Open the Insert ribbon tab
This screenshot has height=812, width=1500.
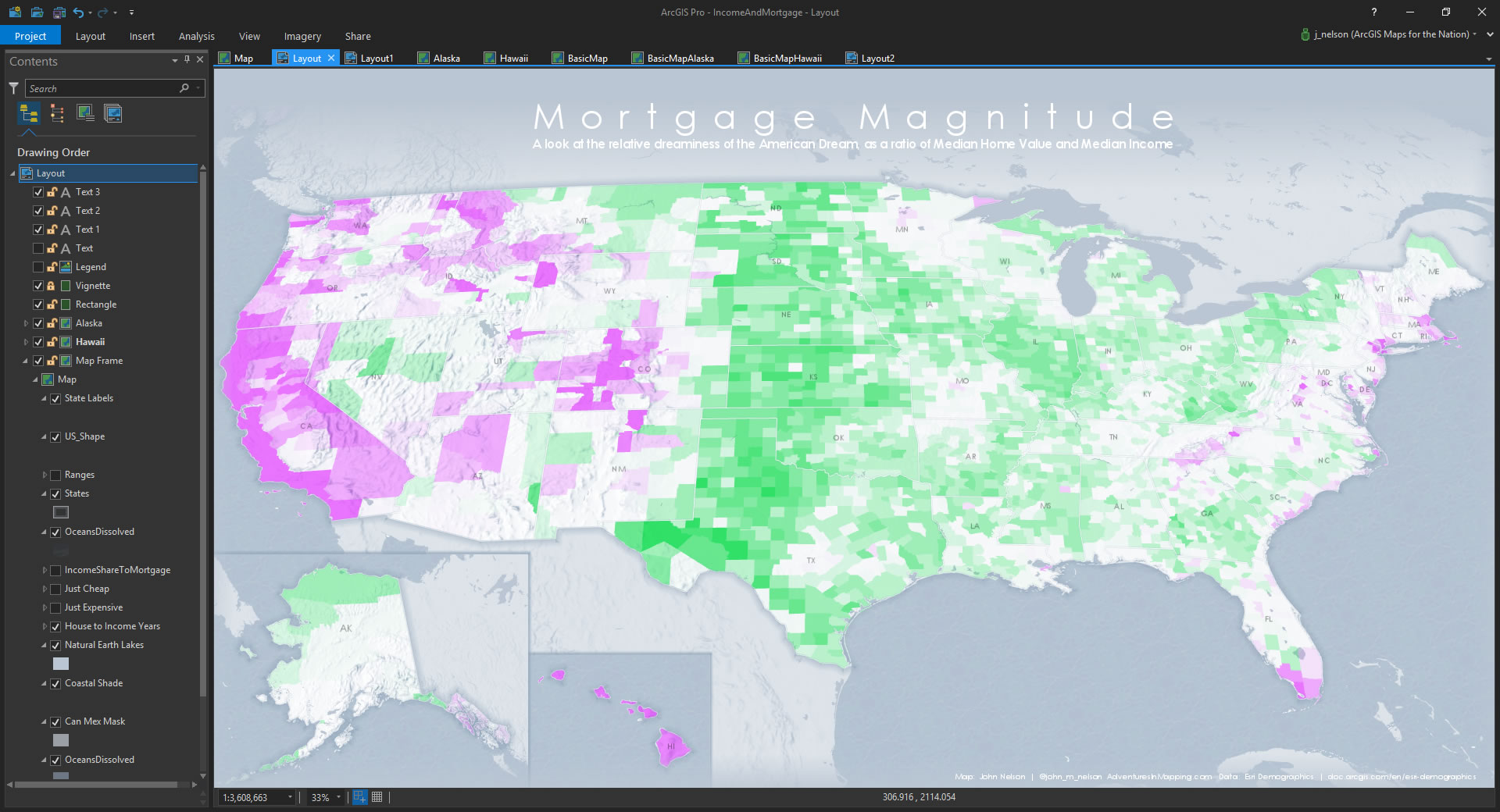[x=142, y=36]
